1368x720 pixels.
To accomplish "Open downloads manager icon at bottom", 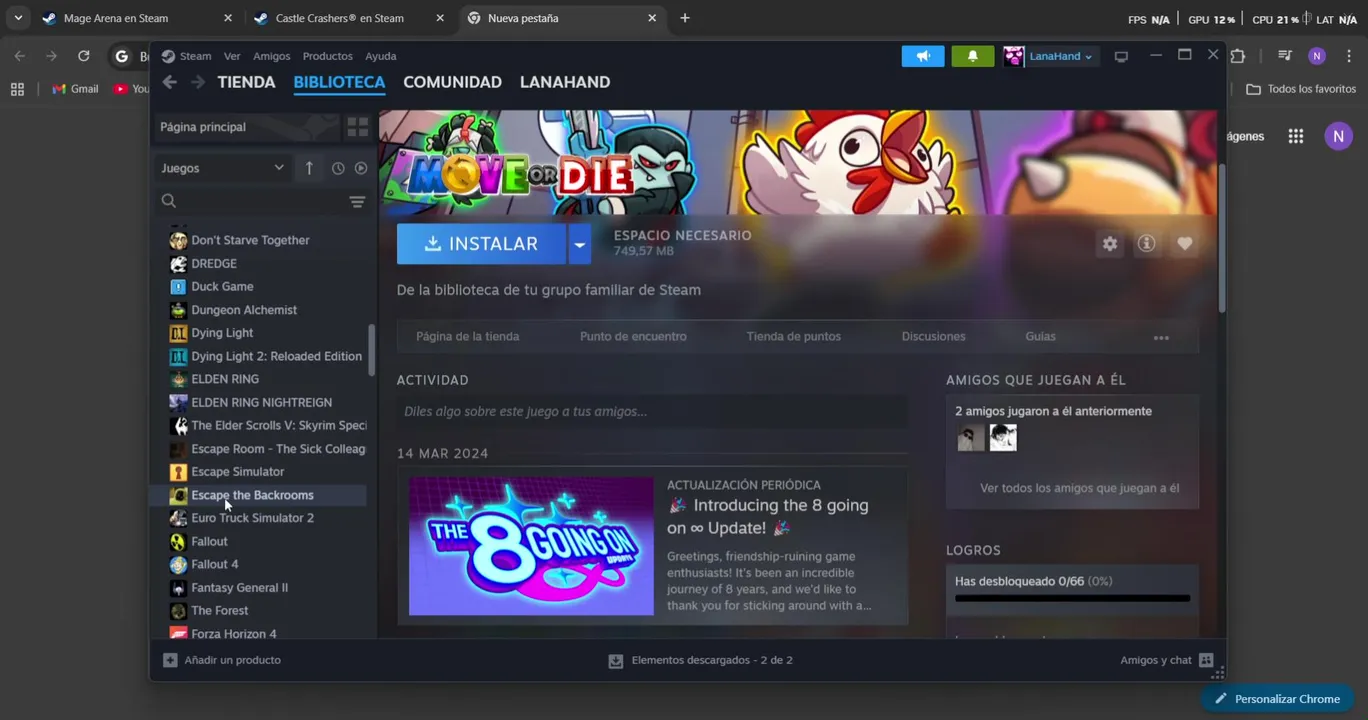I will pyautogui.click(x=616, y=661).
